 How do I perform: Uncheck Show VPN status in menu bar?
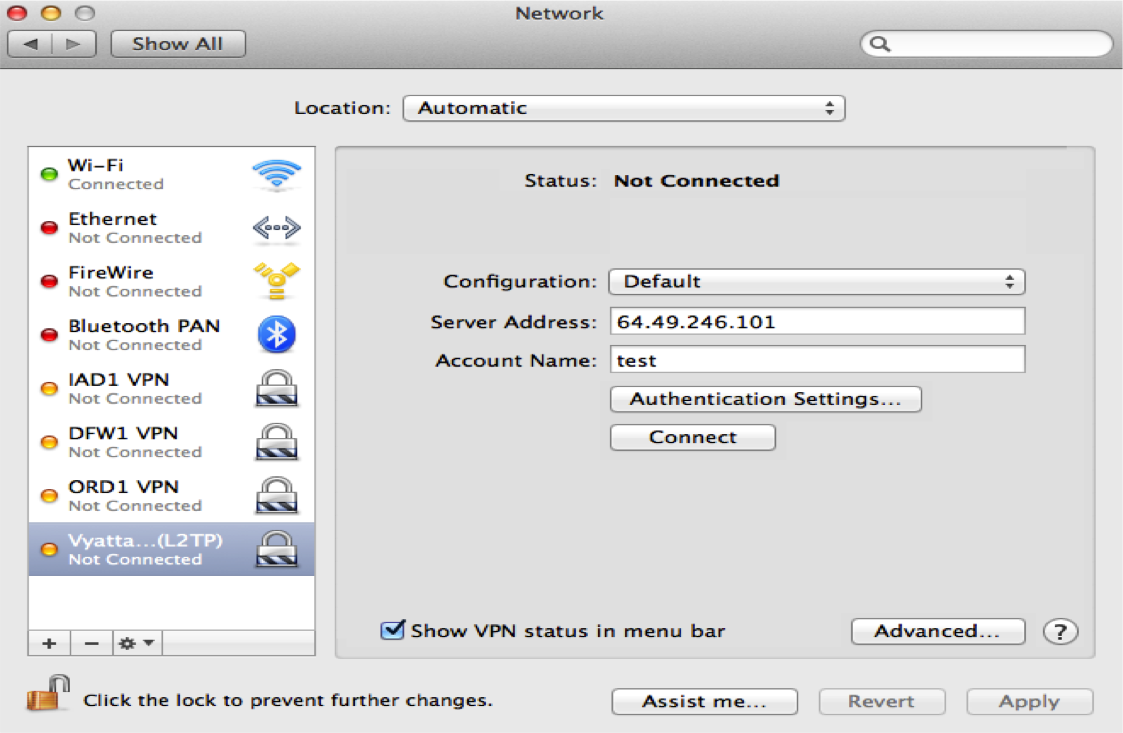[392, 630]
